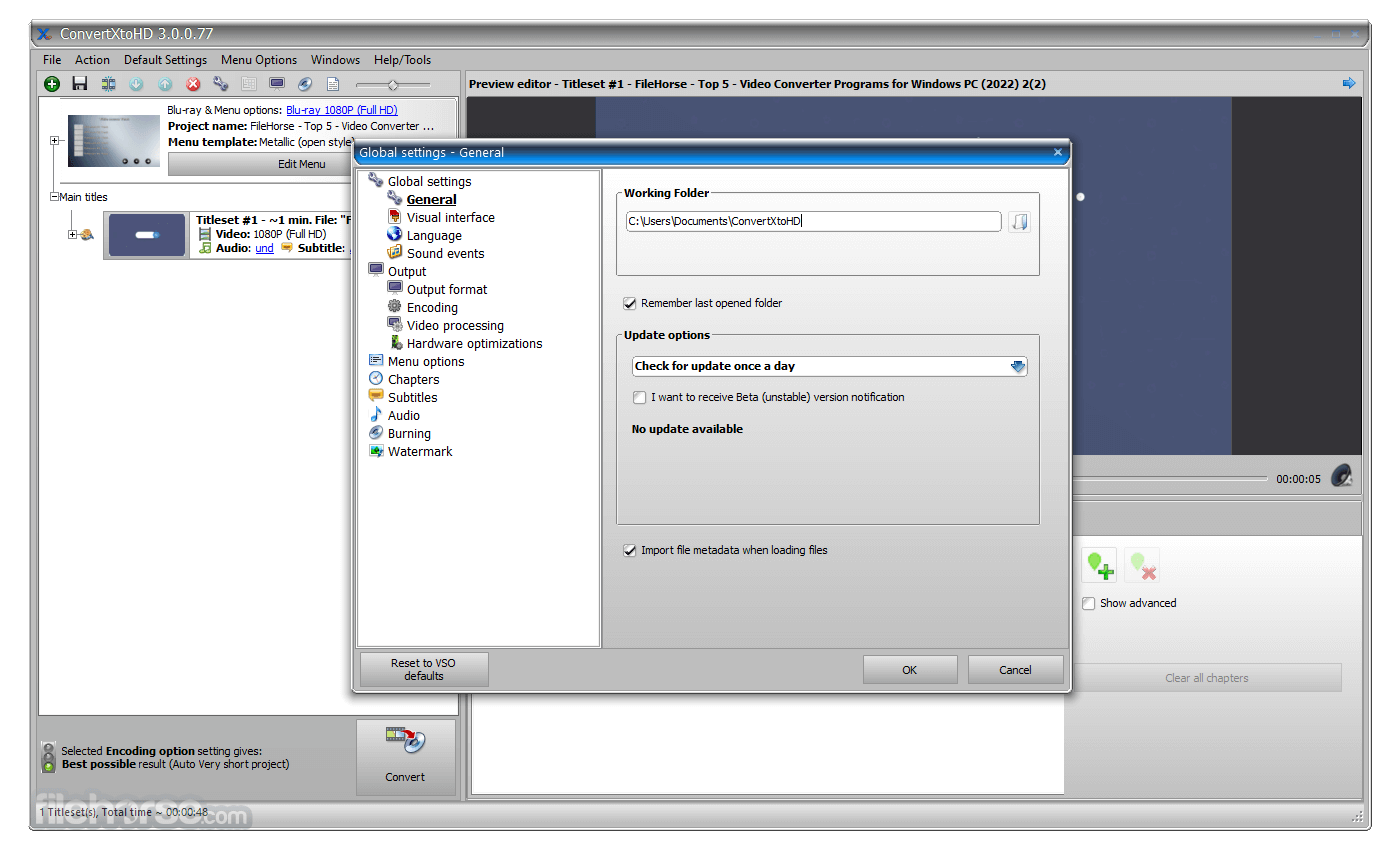Click the Sound events music icon
1400x860 pixels.
pyautogui.click(x=394, y=253)
